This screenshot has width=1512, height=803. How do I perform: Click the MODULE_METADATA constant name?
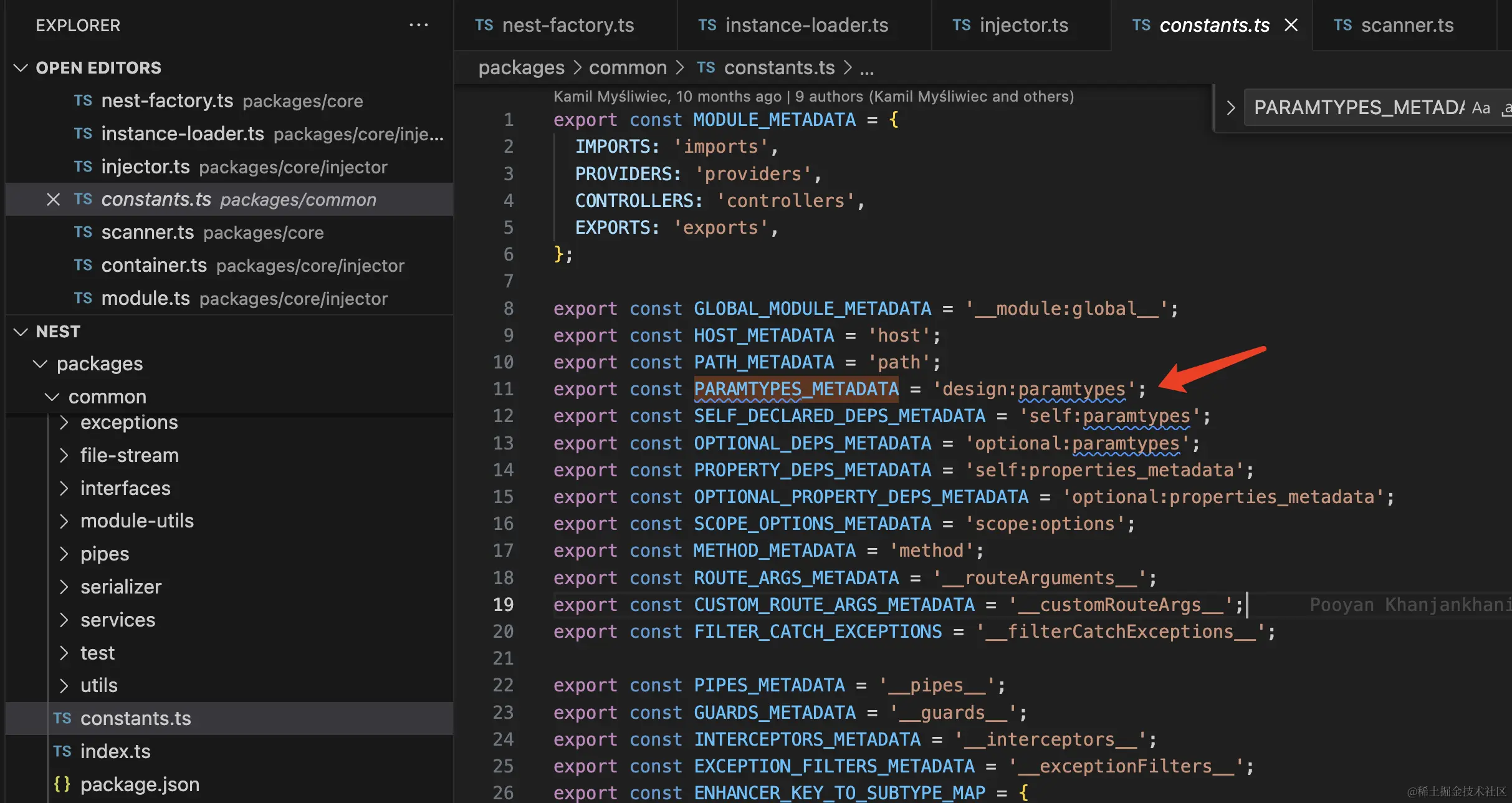click(x=774, y=120)
